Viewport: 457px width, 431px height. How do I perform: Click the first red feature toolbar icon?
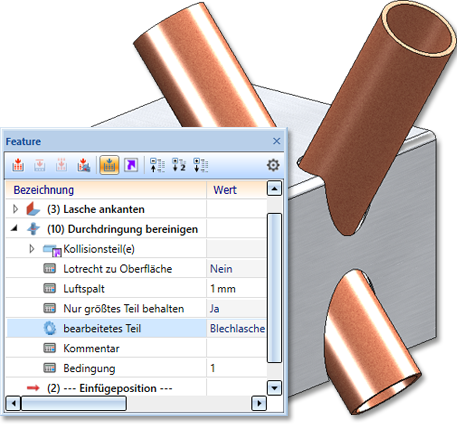point(18,165)
